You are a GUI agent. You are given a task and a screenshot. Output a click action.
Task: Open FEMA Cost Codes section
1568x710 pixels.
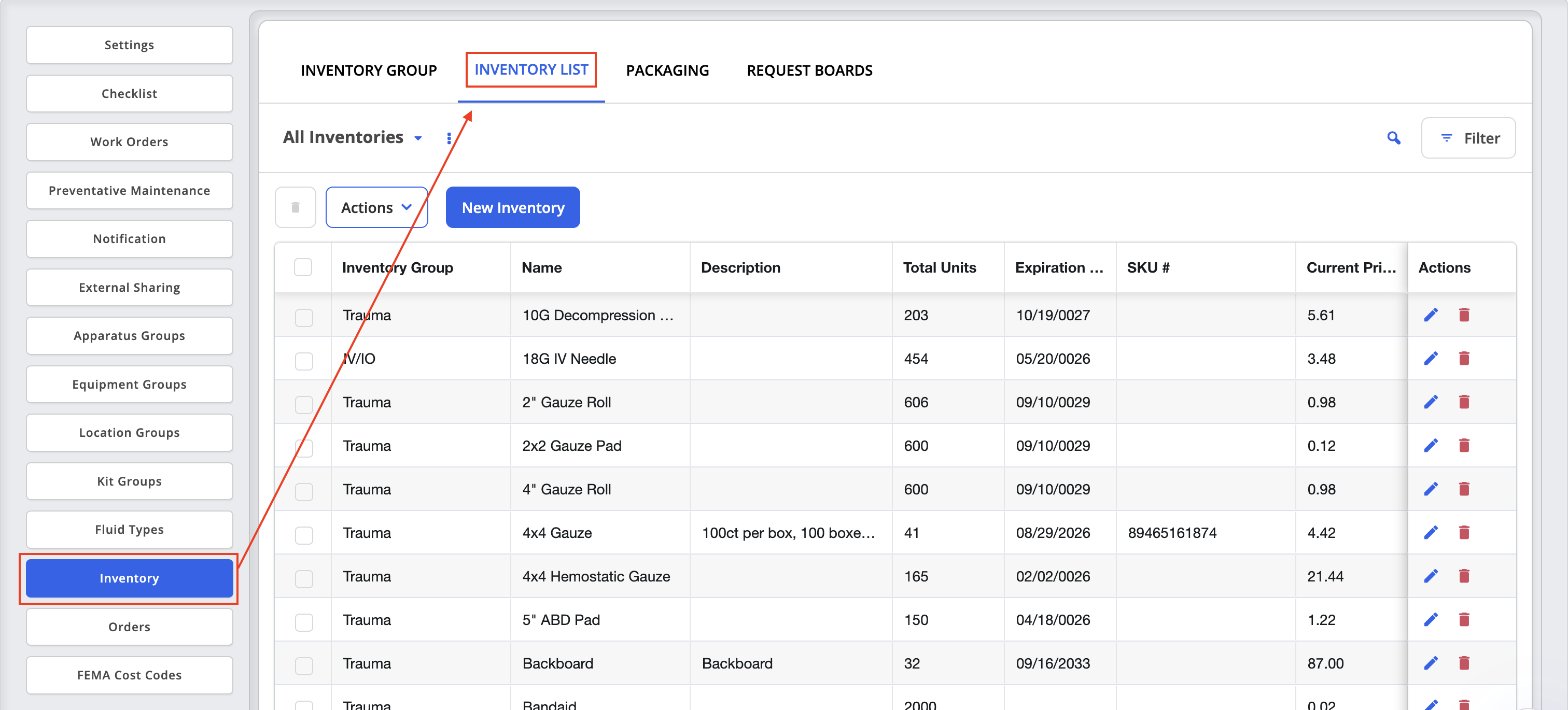[129, 675]
